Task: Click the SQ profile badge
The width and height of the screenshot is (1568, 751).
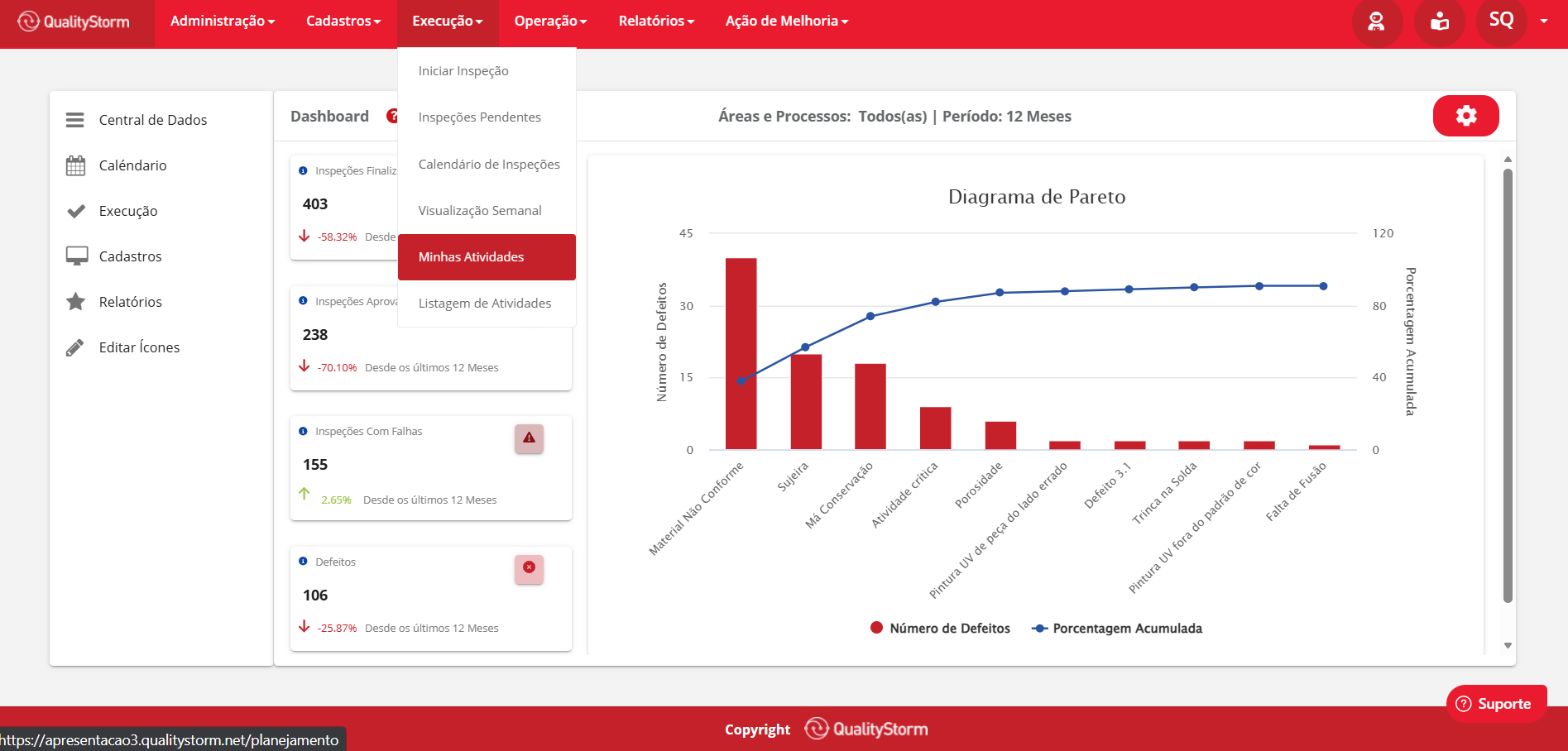Action: [1501, 22]
